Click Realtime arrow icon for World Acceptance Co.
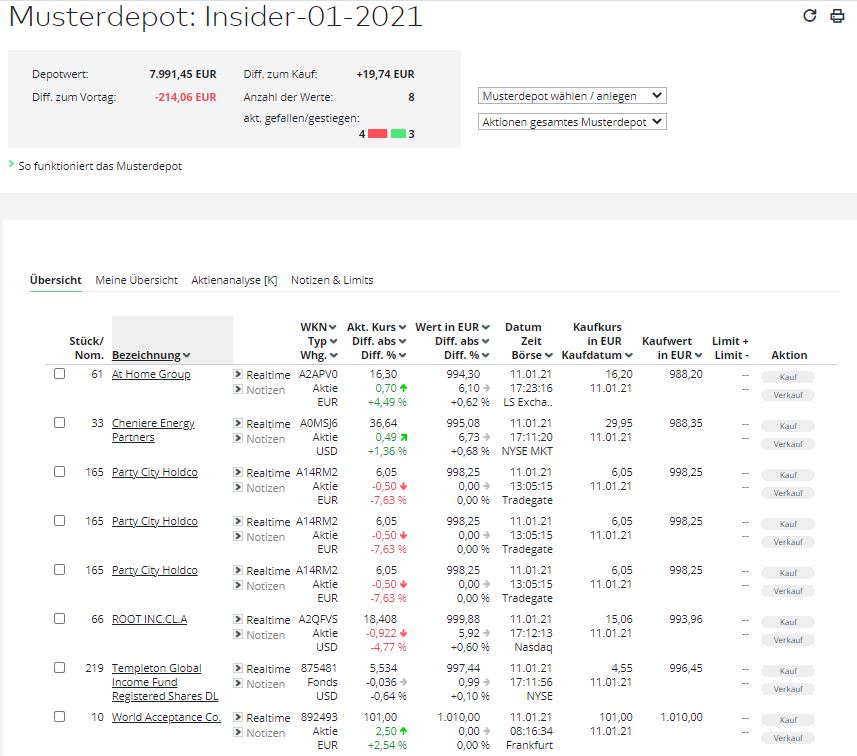This screenshot has height=756, width=857. click(x=238, y=717)
